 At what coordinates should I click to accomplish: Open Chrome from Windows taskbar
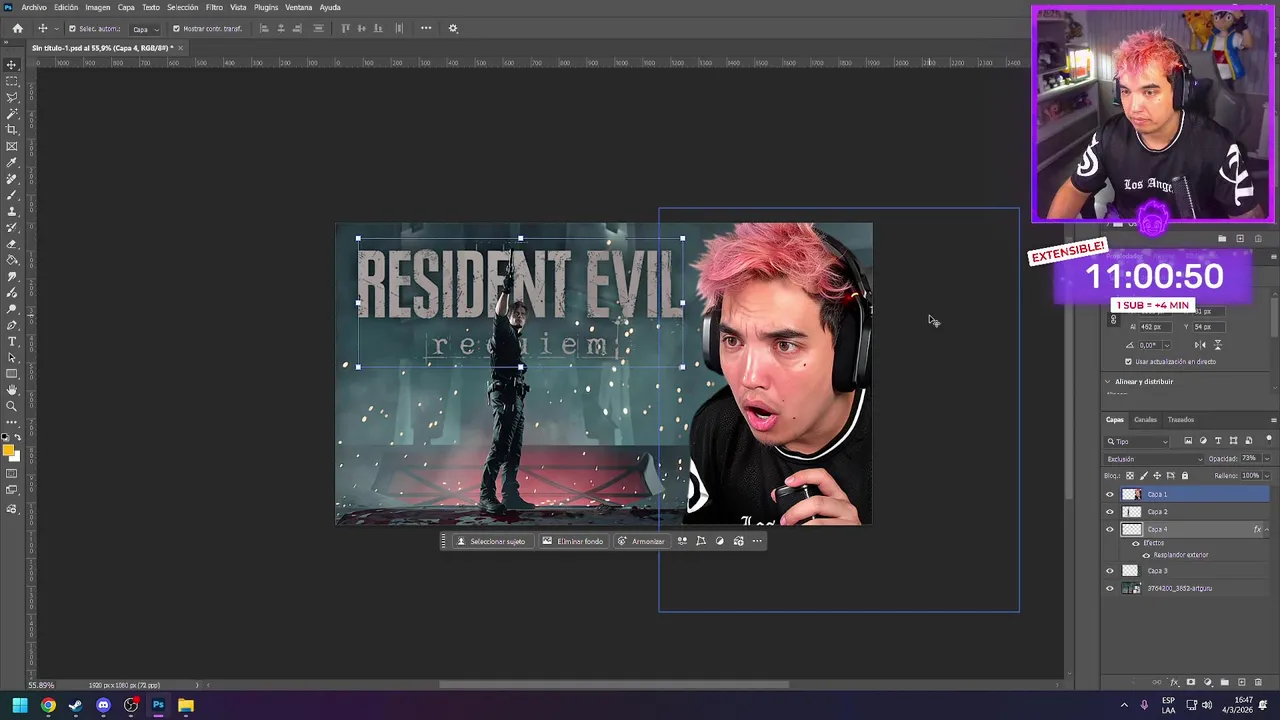[x=48, y=706]
